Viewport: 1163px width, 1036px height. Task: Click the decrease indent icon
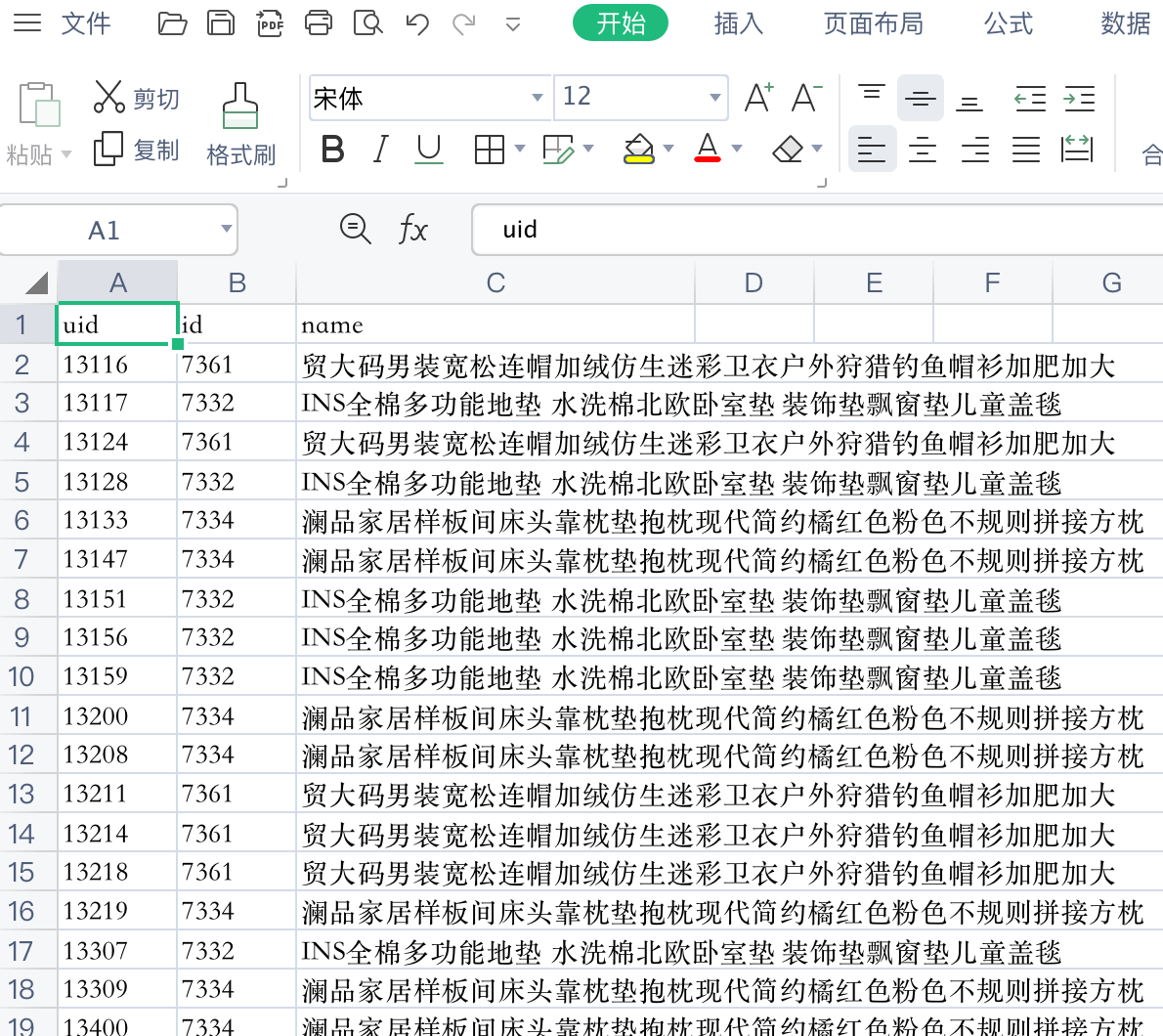pos(1030,99)
